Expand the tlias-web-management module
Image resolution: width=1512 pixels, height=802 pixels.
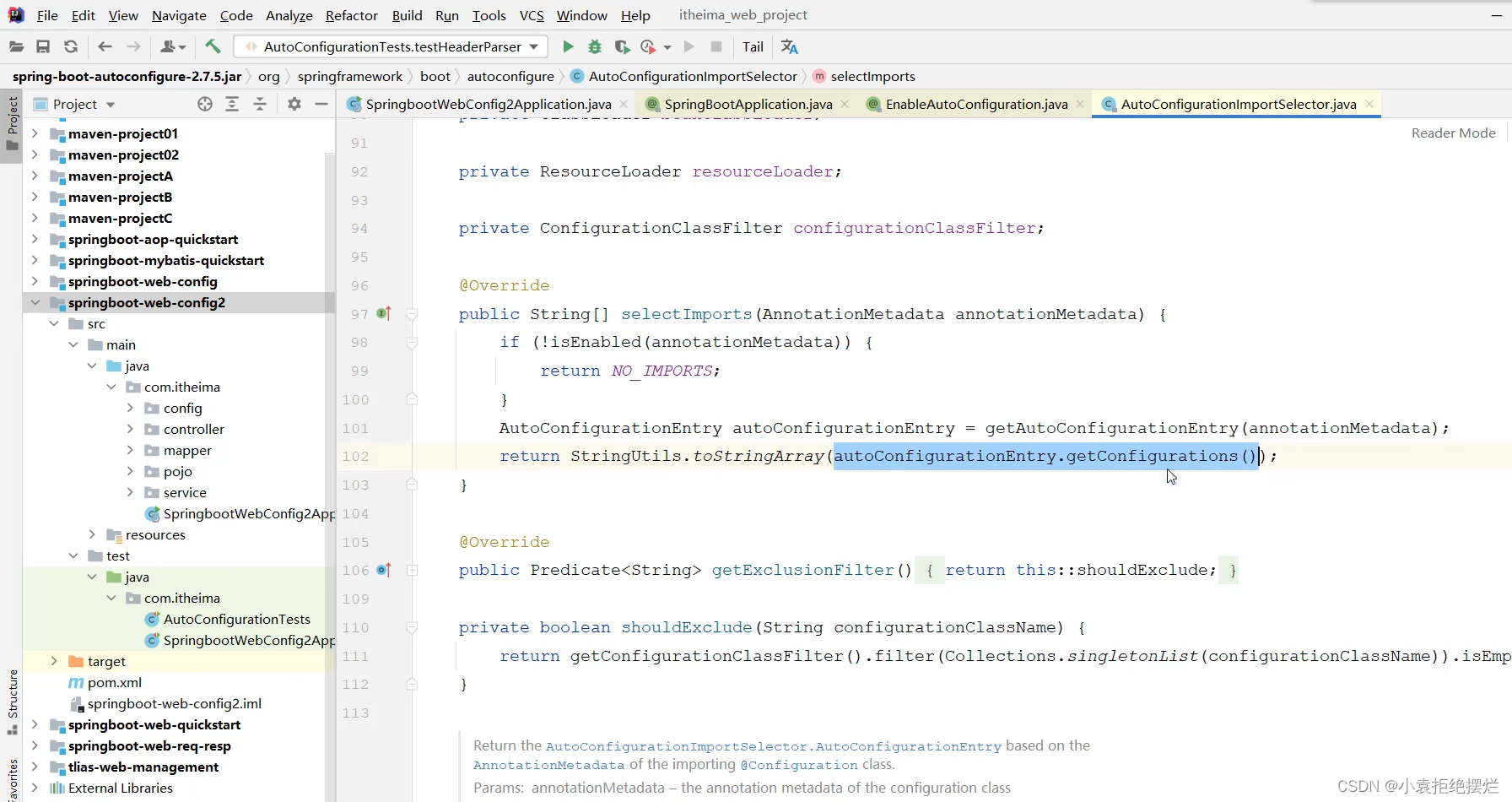coord(35,767)
